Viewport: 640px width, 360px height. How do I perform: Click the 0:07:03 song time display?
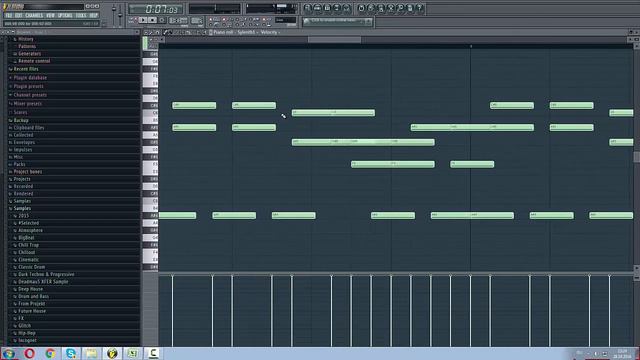pos(156,9)
